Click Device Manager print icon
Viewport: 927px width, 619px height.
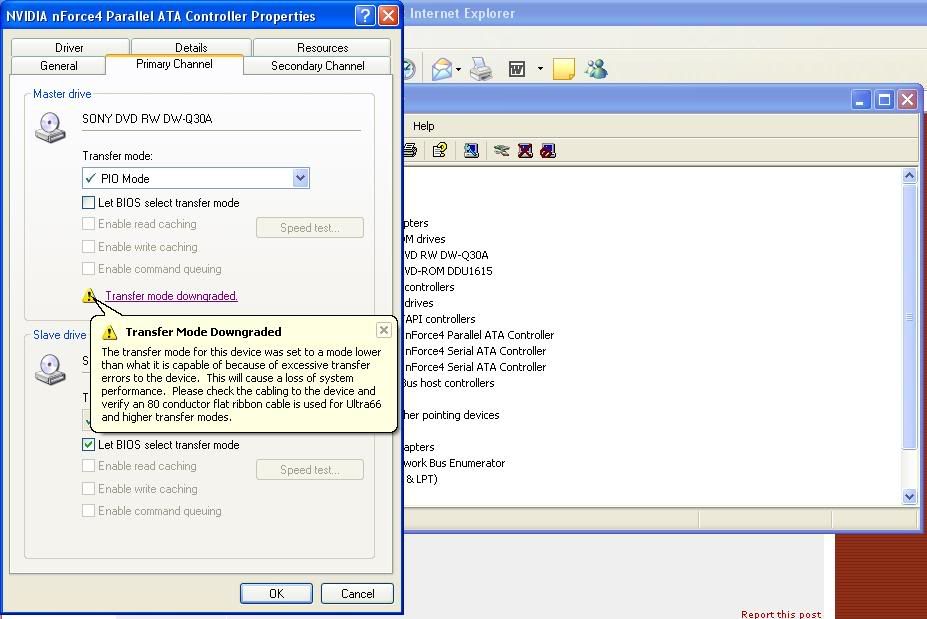click(410, 150)
